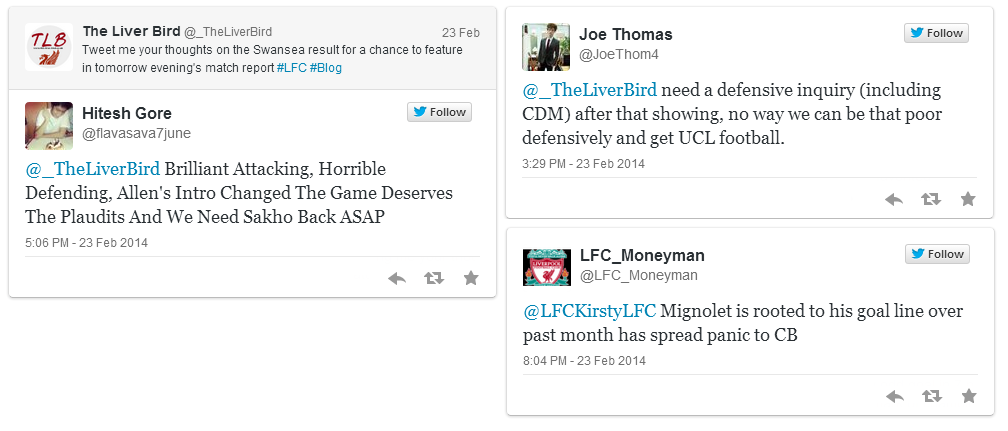Click LFC_Moneyman's Liverpool crest avatar

pos(546,267)
